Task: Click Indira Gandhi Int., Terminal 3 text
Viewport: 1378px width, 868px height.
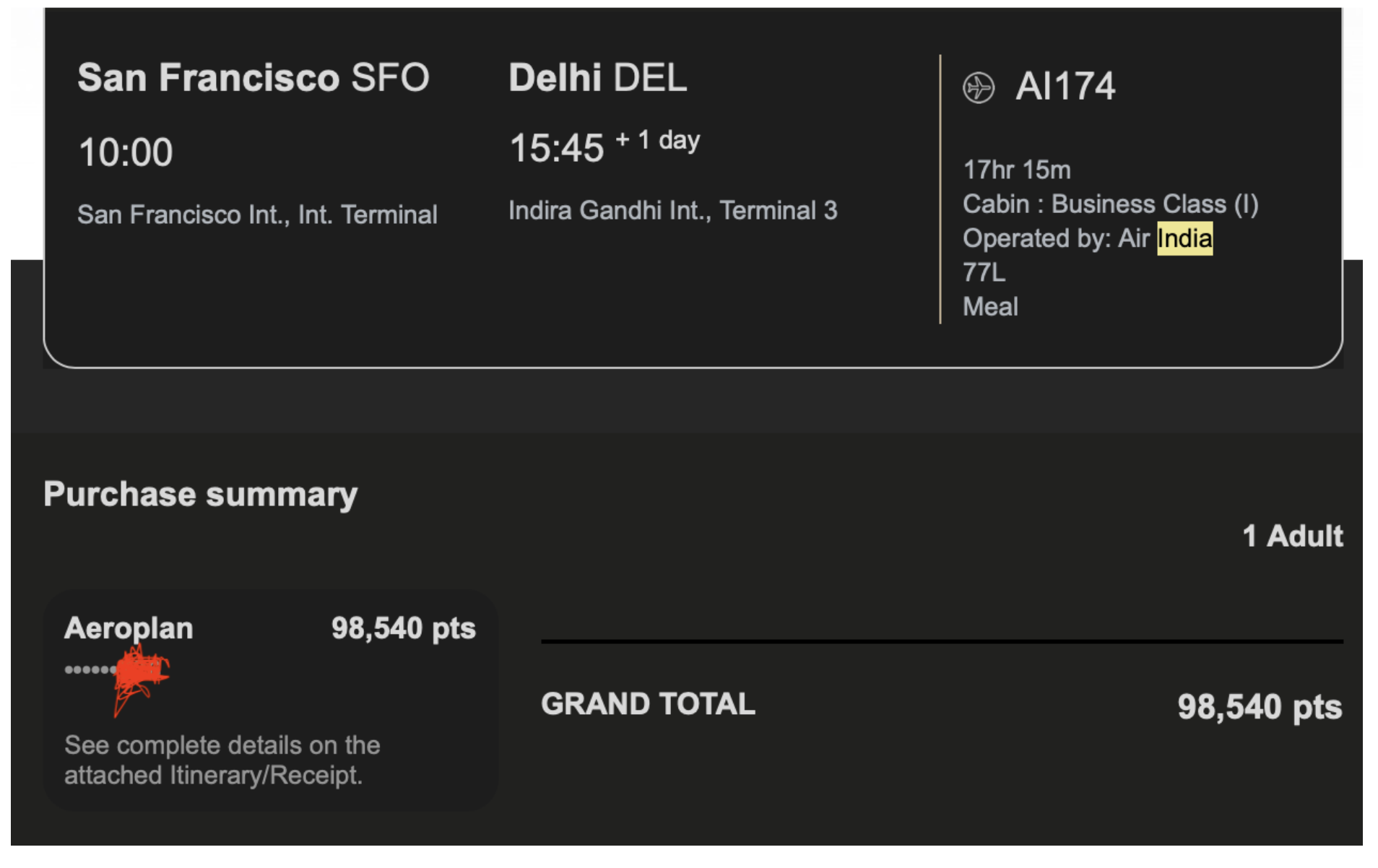Action: [672, 210]
